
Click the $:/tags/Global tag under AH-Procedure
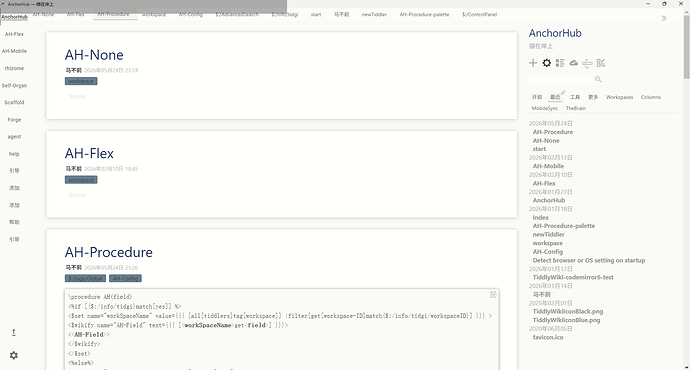[x=85, y=278]
